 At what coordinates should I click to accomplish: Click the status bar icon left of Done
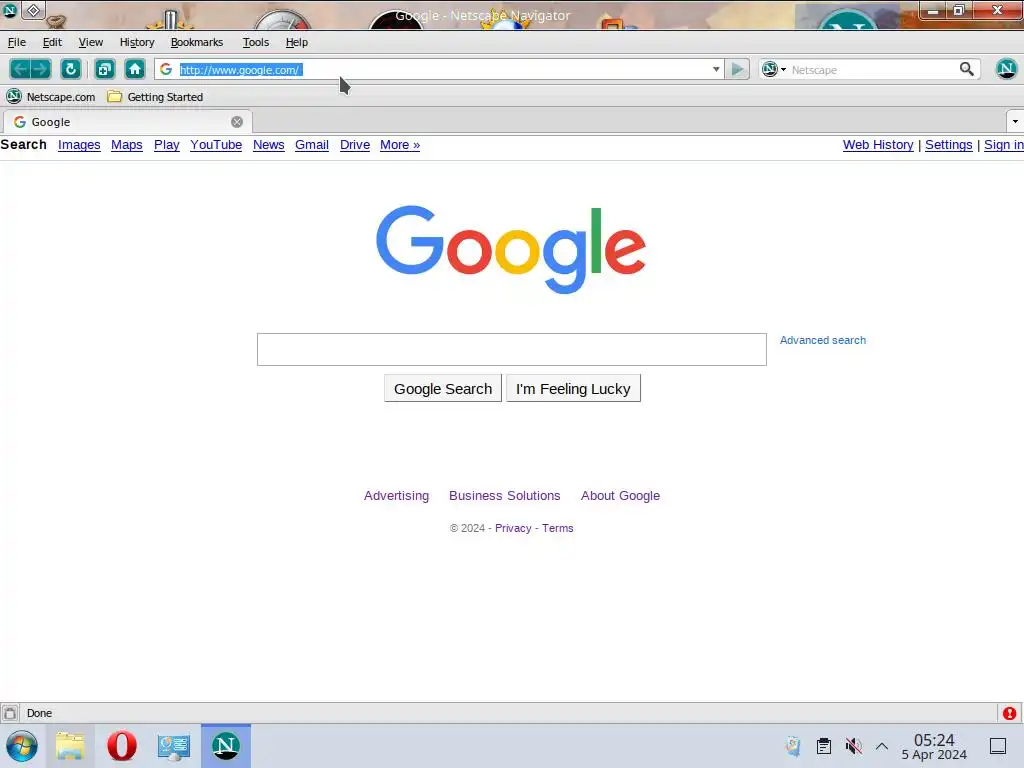tap(10, 713)
